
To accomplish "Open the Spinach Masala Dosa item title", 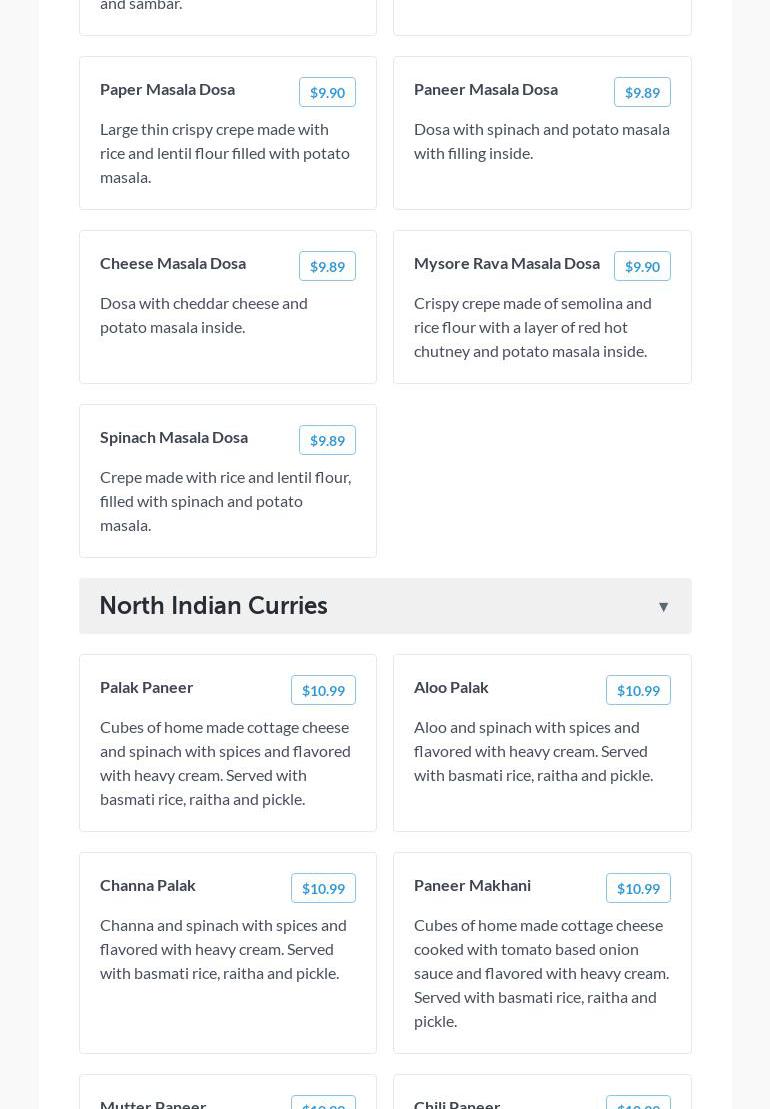I will pos(174,437).
